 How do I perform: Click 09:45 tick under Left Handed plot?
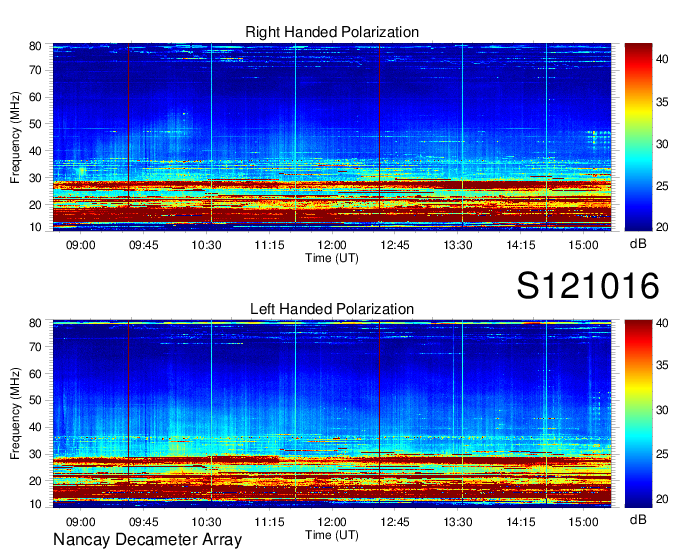(144, 522)
